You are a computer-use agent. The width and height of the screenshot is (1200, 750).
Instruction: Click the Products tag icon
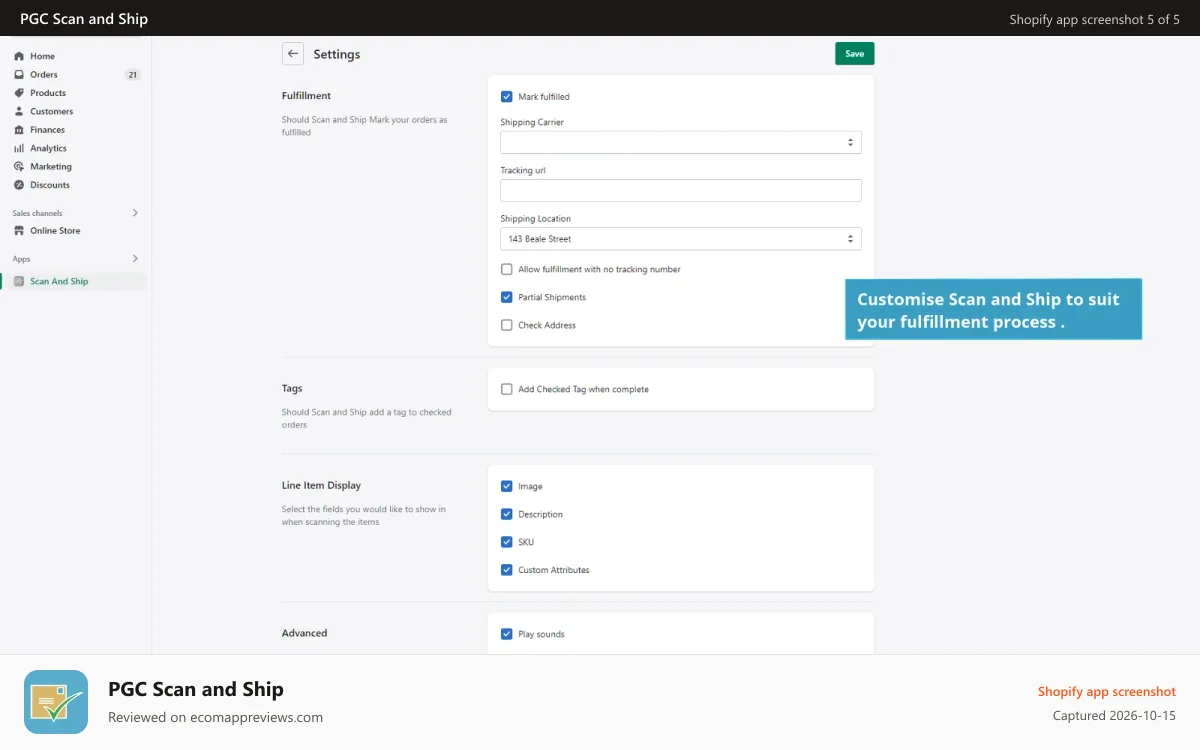pyautogui.click(x=19, y=93)
